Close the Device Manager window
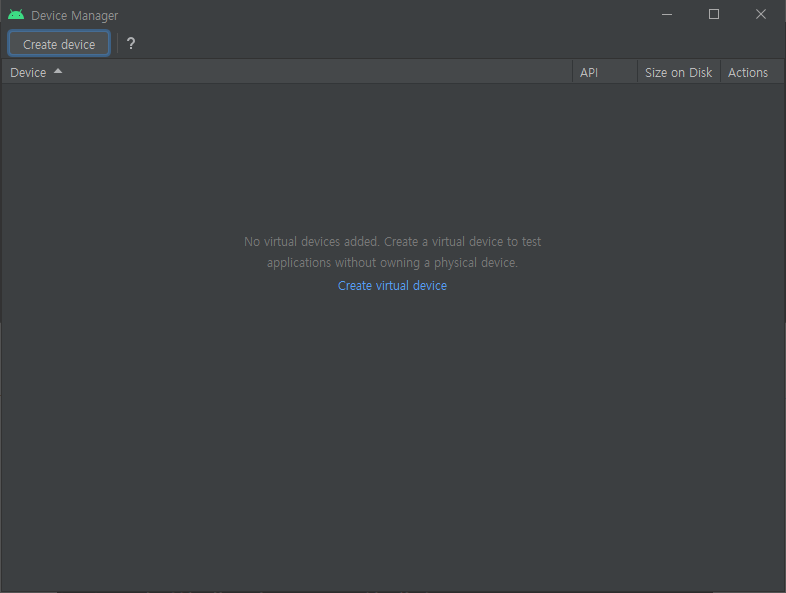This screenshot has width=786, height=593. pyautogui.click(x=761, y=15)
